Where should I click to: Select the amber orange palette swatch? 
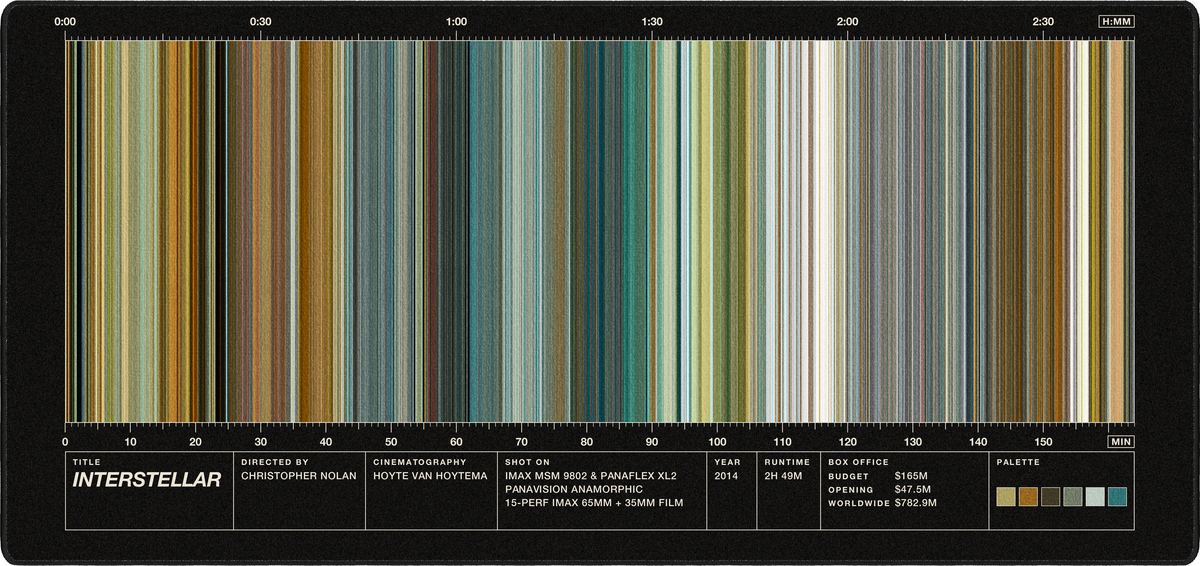(1028, 497)
